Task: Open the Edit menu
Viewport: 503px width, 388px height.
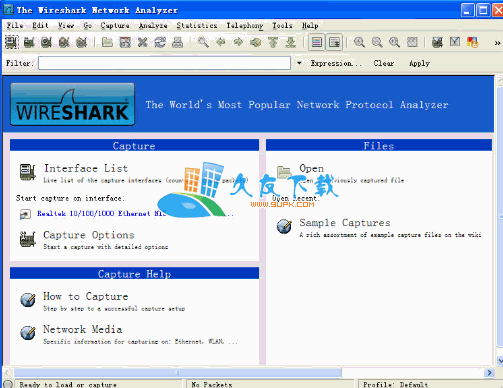Action: [x=40, y=25]
